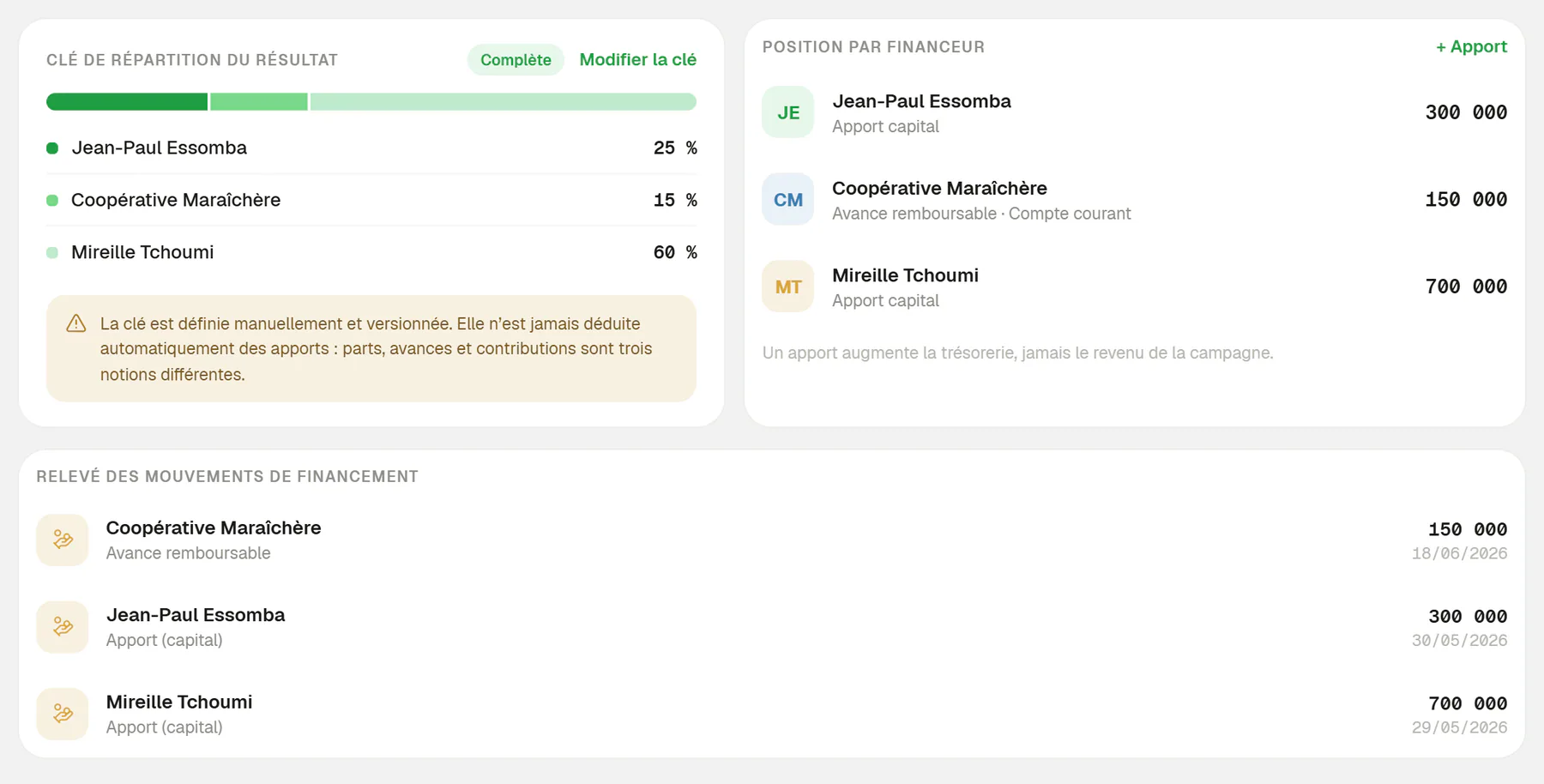Viewport: 1544px width, 784px height.
Task: Click the 300 000 amount dated 30/05/2026
Action: (1468, 616)
